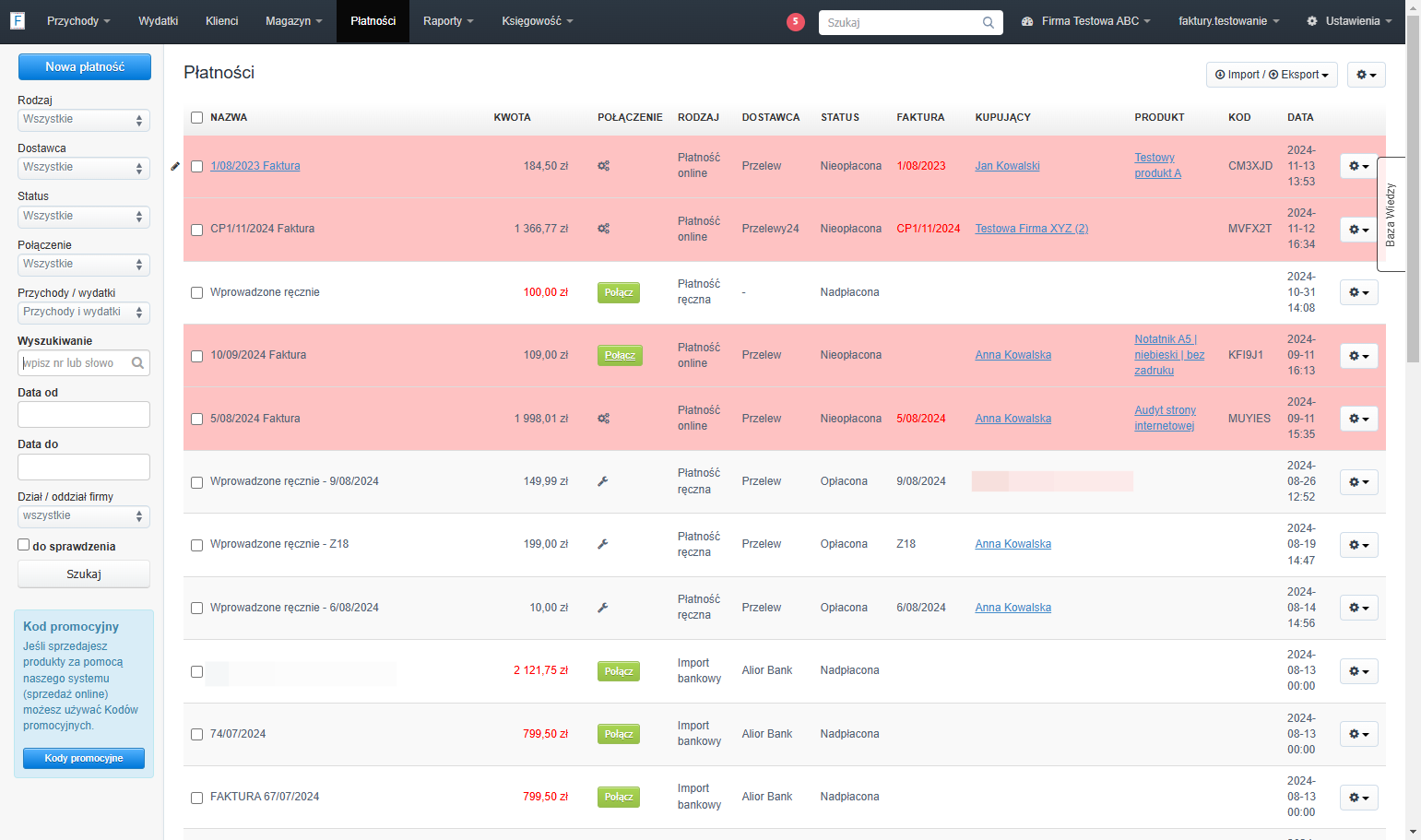The width and height of the screenshot is (1421, 840).
Task: Toggle the select-all checkbox in table header
Action: [196, 117]
